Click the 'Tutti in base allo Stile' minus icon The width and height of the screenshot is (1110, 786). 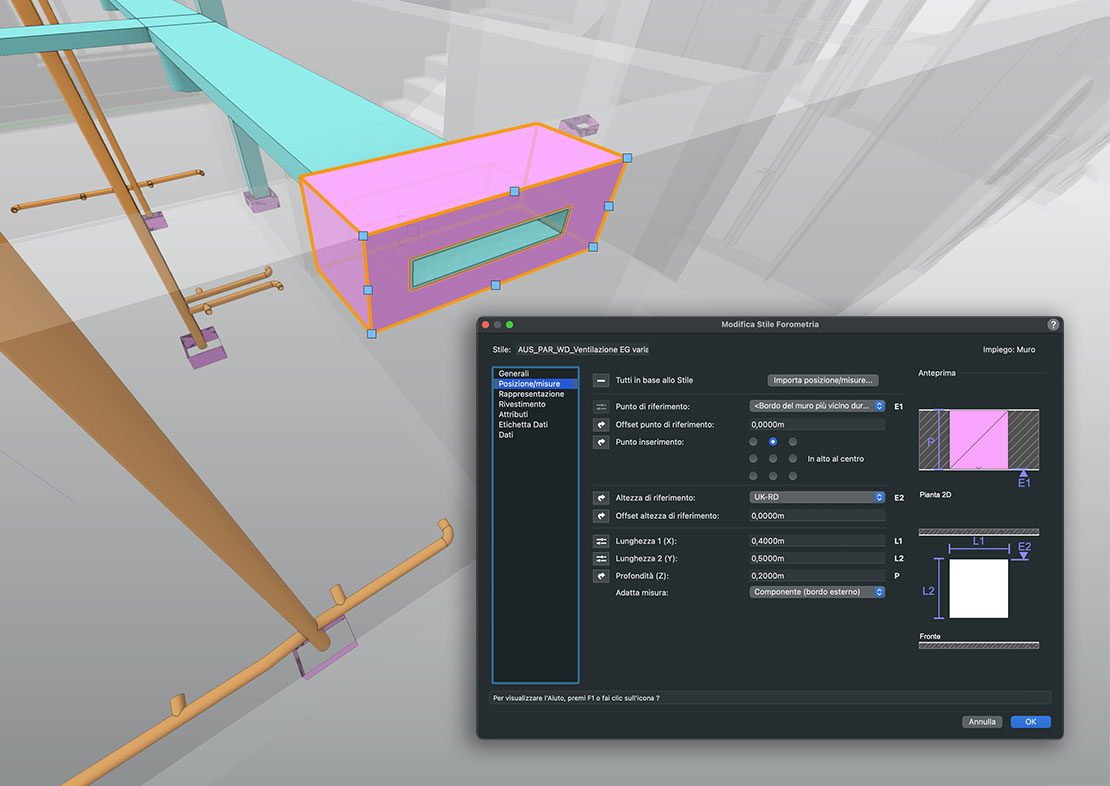click(601, 380)
